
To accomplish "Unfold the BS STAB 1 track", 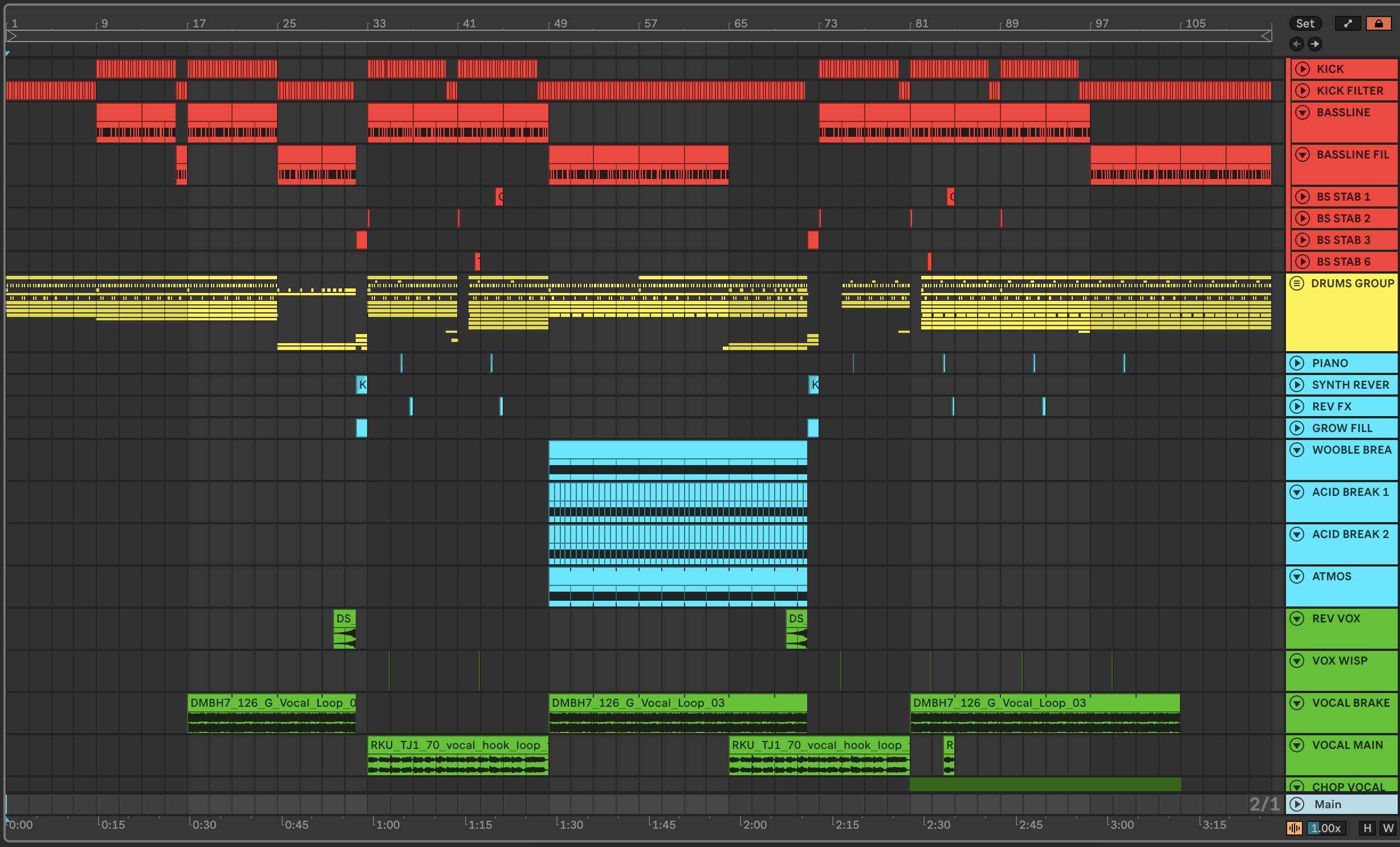I will tap(1303, 197).
